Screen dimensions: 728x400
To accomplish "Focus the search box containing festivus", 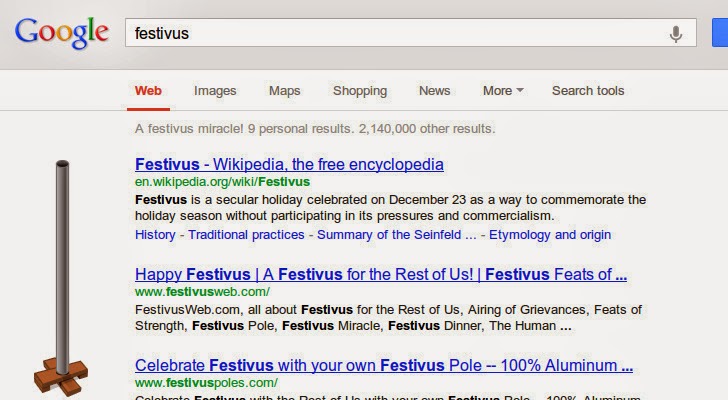I will [x=410, y=32].
